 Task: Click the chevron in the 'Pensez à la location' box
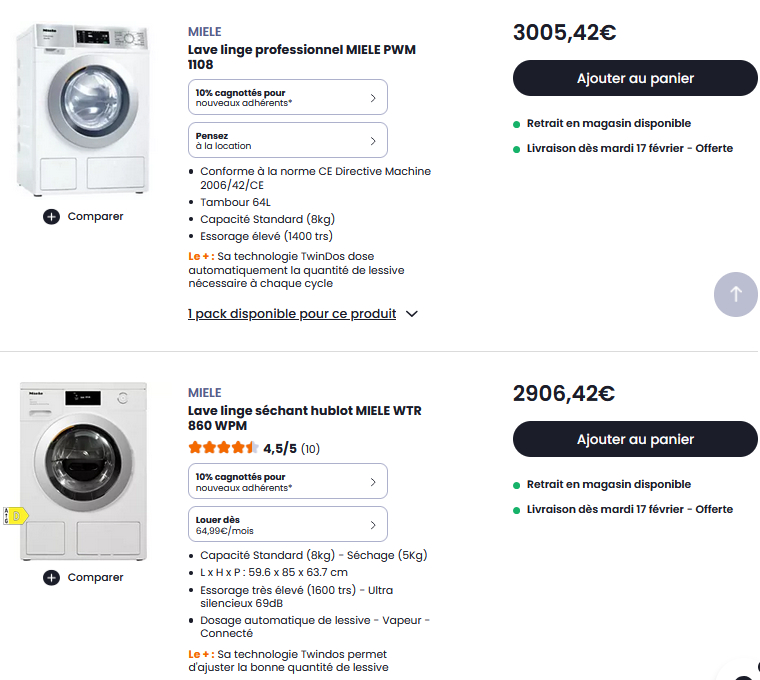[373, 140]
